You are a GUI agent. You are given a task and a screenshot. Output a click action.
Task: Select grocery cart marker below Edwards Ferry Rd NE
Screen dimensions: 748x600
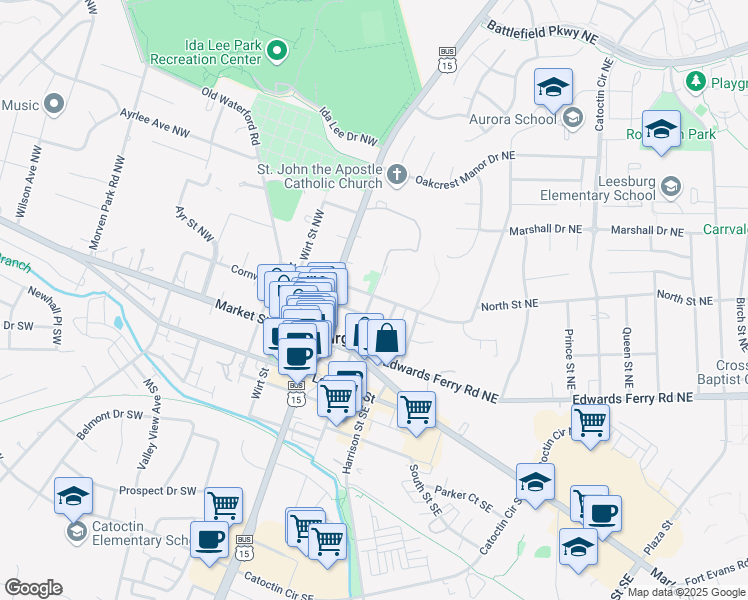(591, 424)
